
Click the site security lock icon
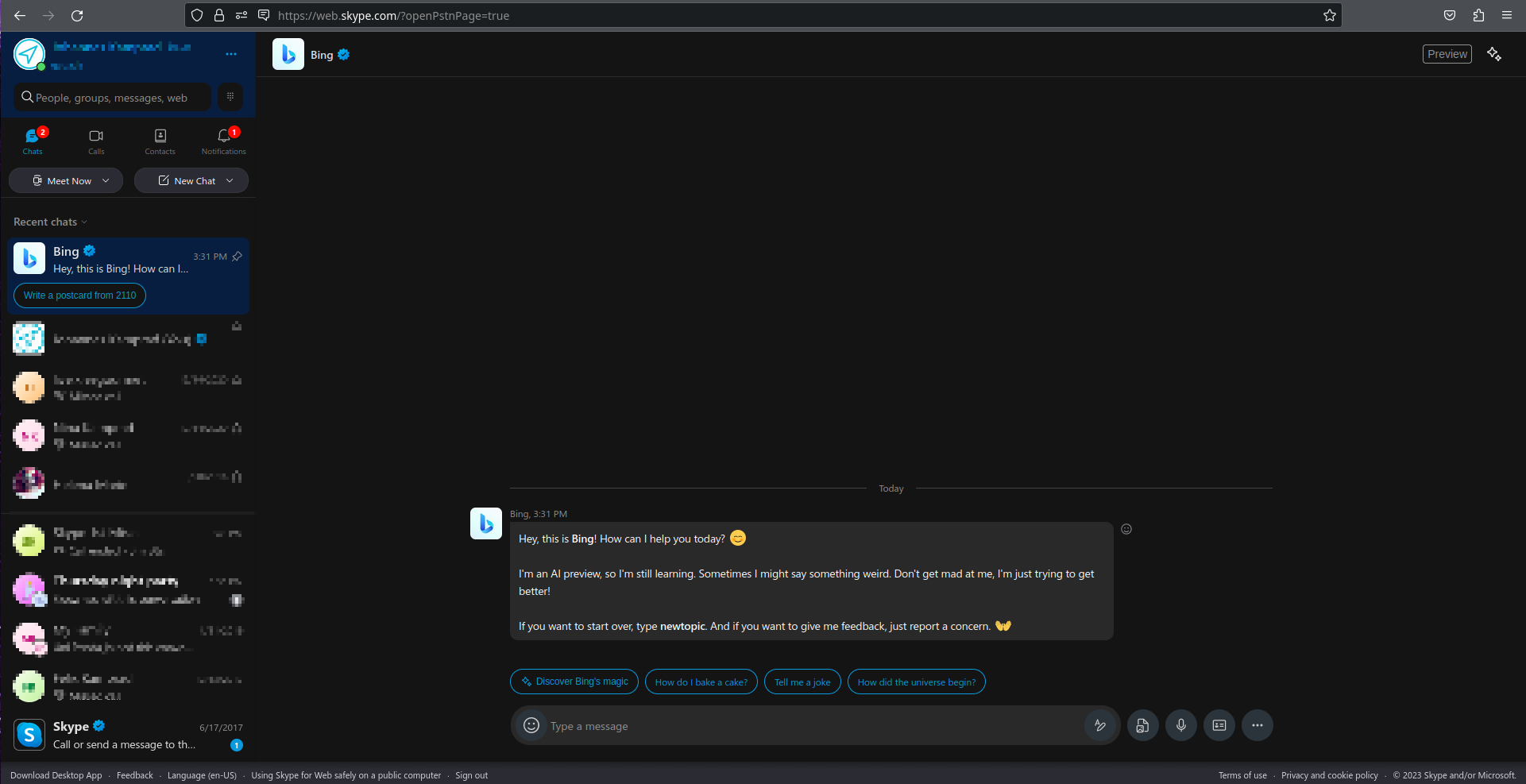tap(219, 15)
